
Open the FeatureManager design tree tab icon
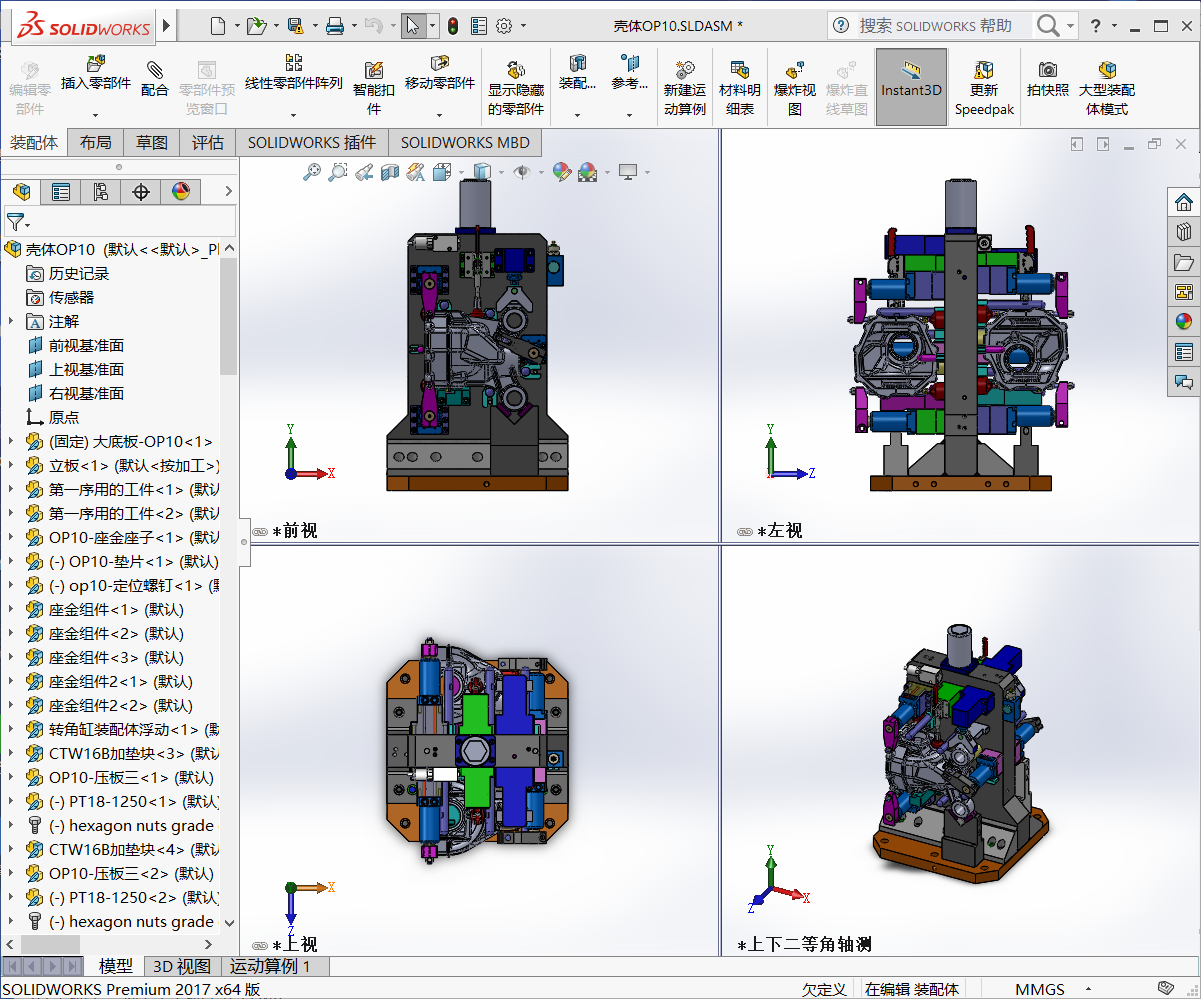[21, 191]
